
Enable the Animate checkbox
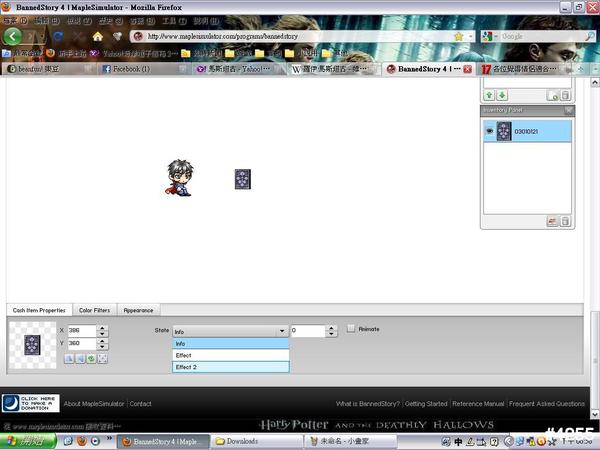351,328
